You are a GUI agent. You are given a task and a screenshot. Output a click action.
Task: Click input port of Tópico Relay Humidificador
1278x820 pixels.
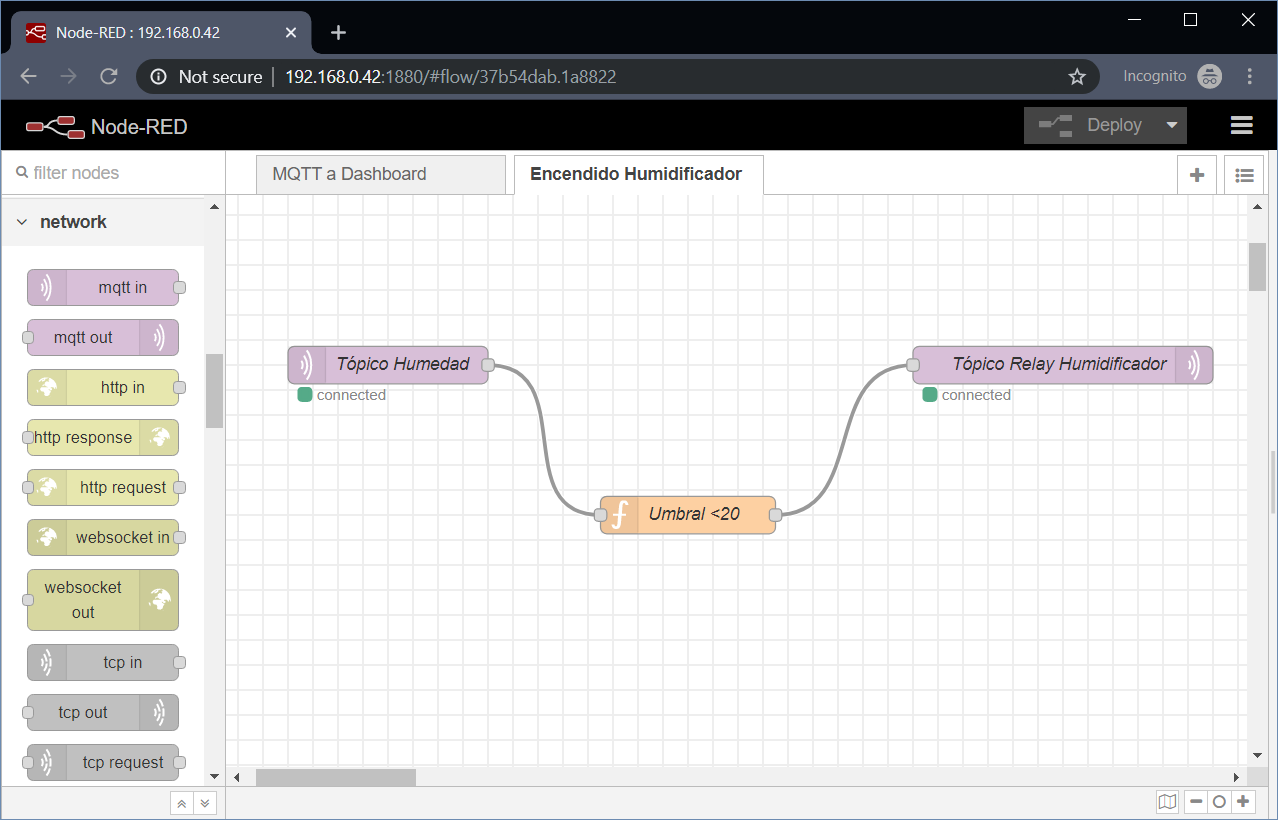pos(913,365)
